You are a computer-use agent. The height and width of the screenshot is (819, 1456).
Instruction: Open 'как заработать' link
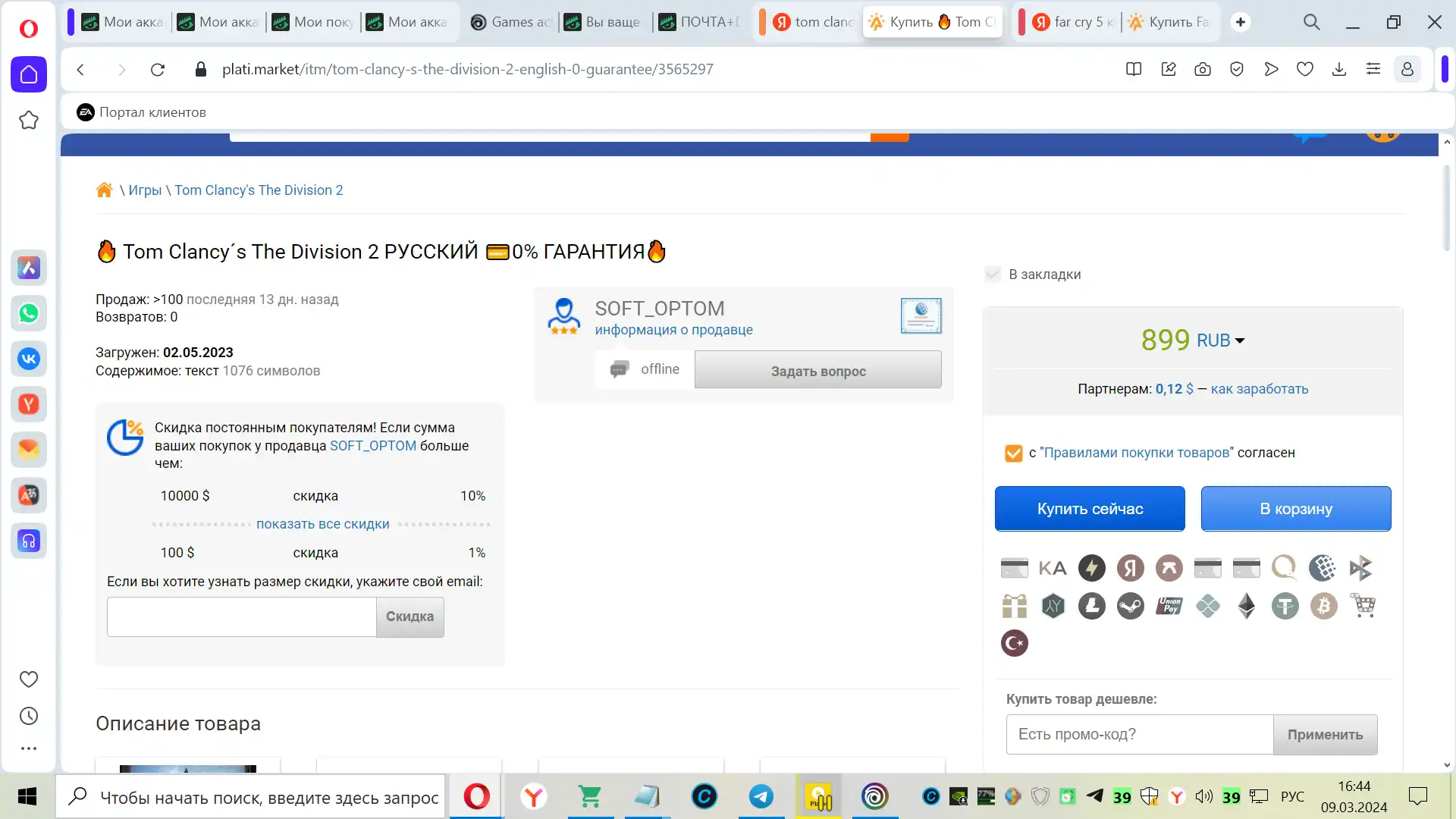1260,389
